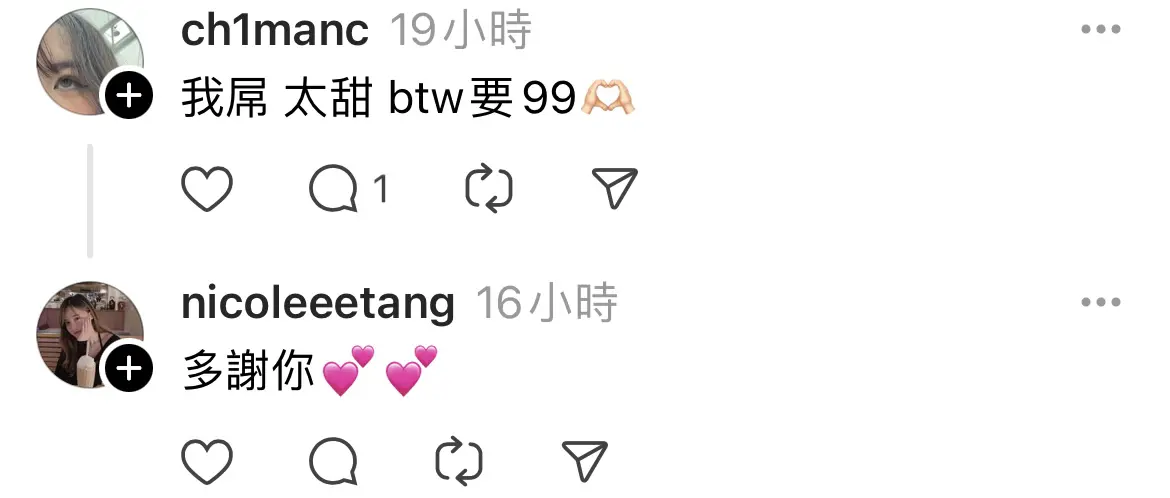This screenshot has width=1170, height=498.
Task: Like ch1manc's comment with the heart icon
Action: click(207, 189)
